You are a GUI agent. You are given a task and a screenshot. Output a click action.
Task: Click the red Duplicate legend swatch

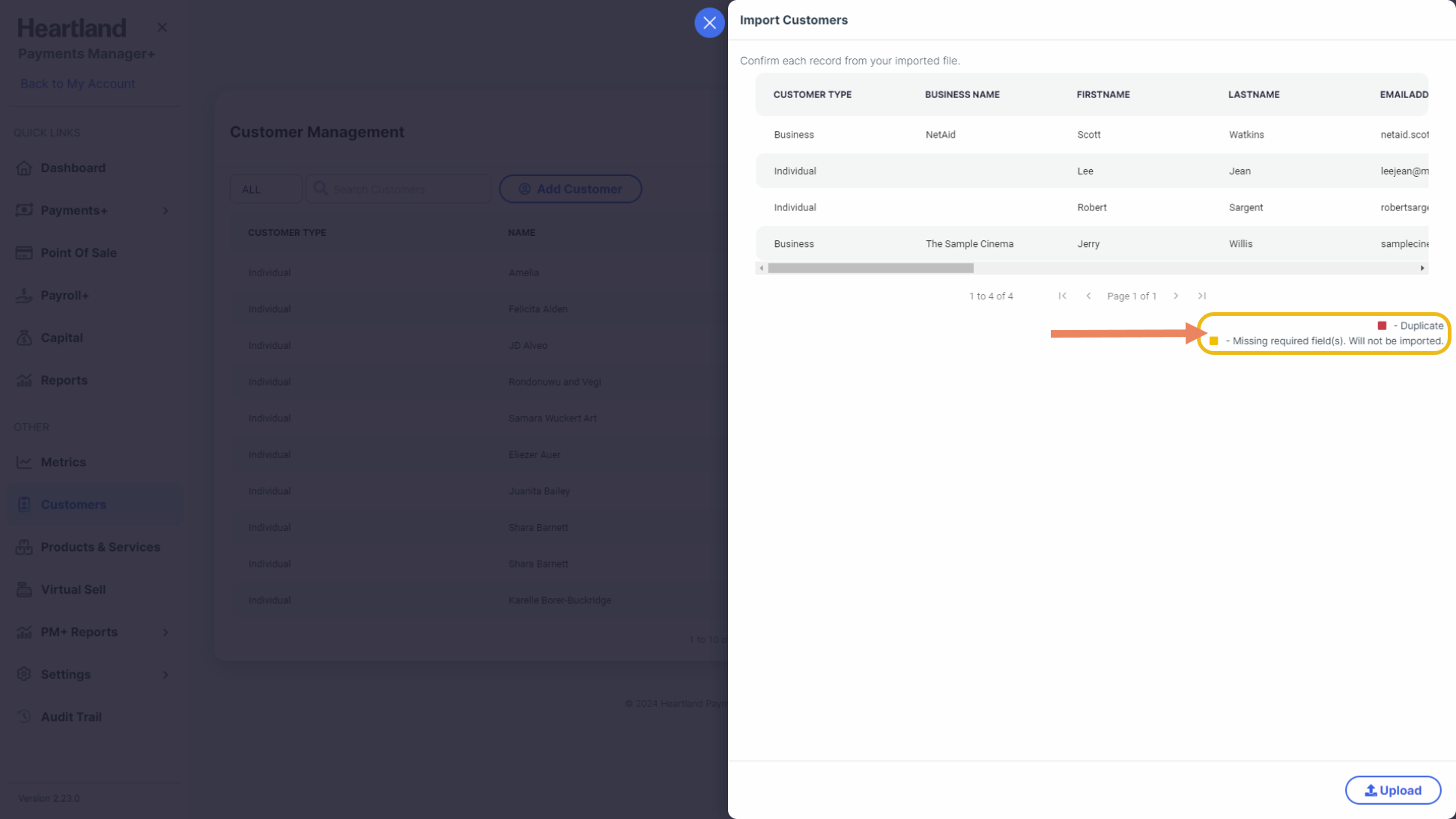coord(1382,326)
